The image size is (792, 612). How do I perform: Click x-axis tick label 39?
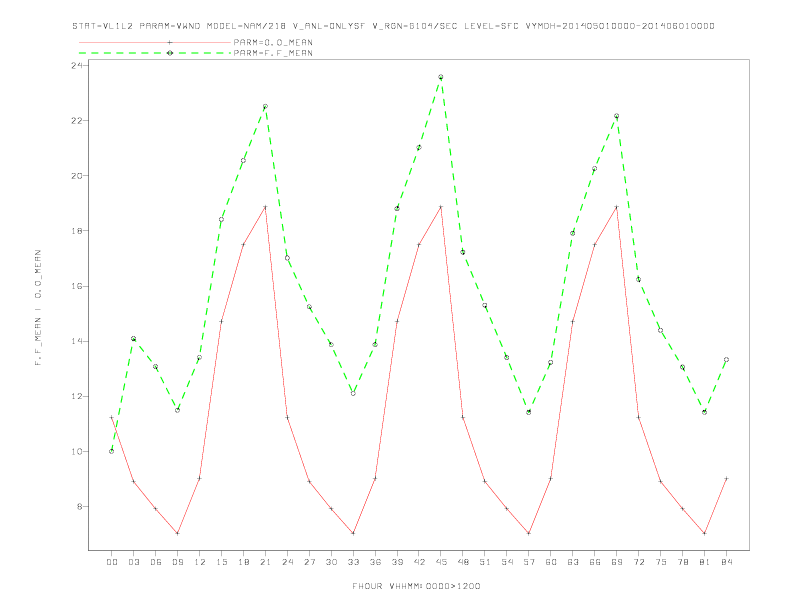397,562
